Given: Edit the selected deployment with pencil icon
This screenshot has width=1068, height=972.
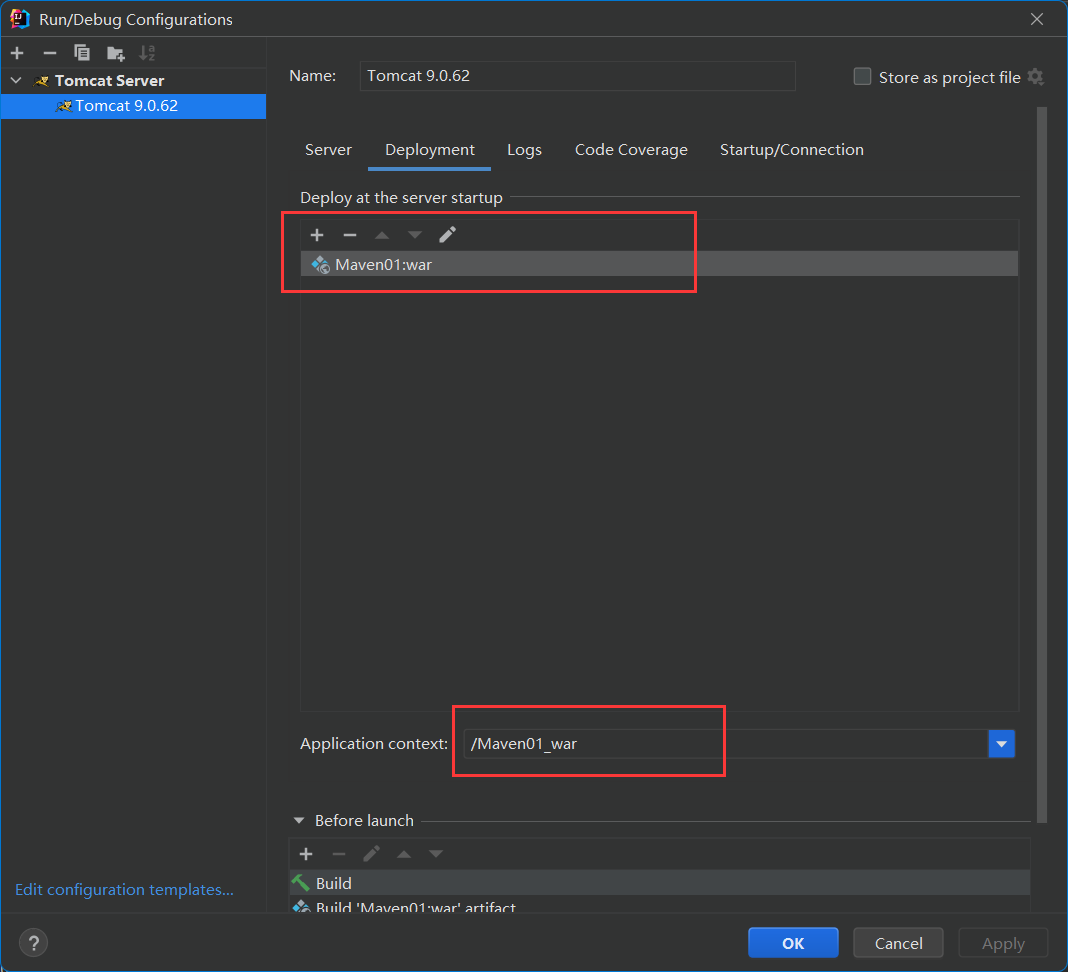Looking at the screenshot, I should (x=447, y=235).
